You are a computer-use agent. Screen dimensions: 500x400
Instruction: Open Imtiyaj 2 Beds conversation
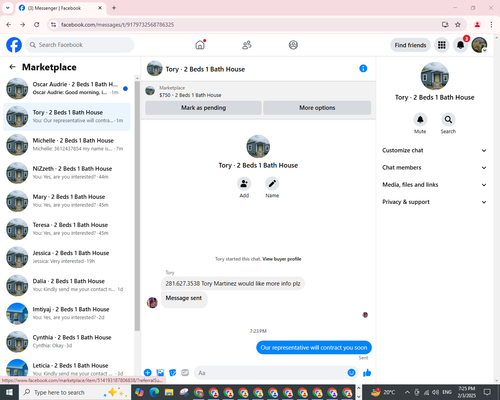pos(67,313)
